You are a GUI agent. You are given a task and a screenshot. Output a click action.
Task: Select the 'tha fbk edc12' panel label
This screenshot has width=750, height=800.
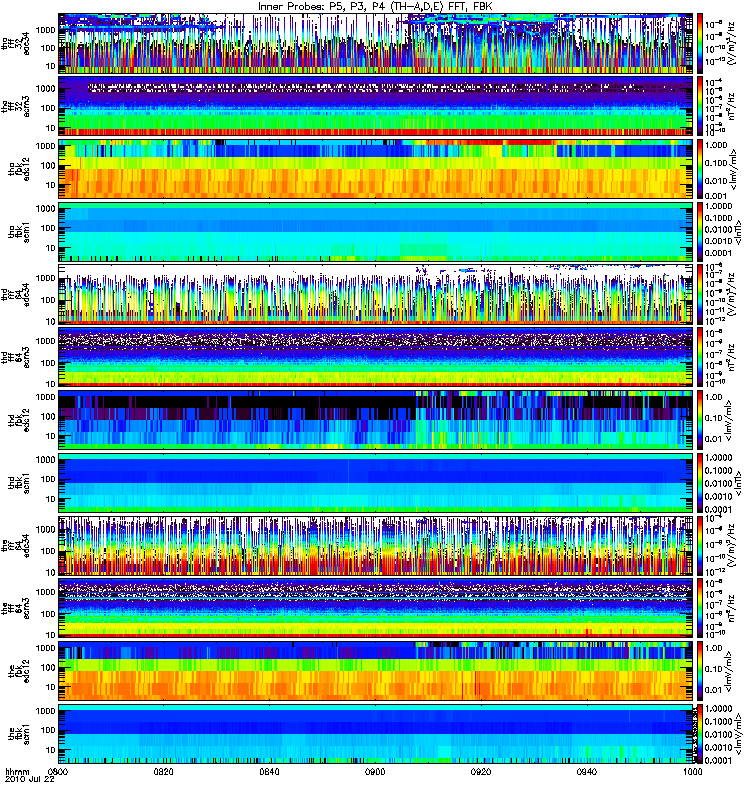19,169
